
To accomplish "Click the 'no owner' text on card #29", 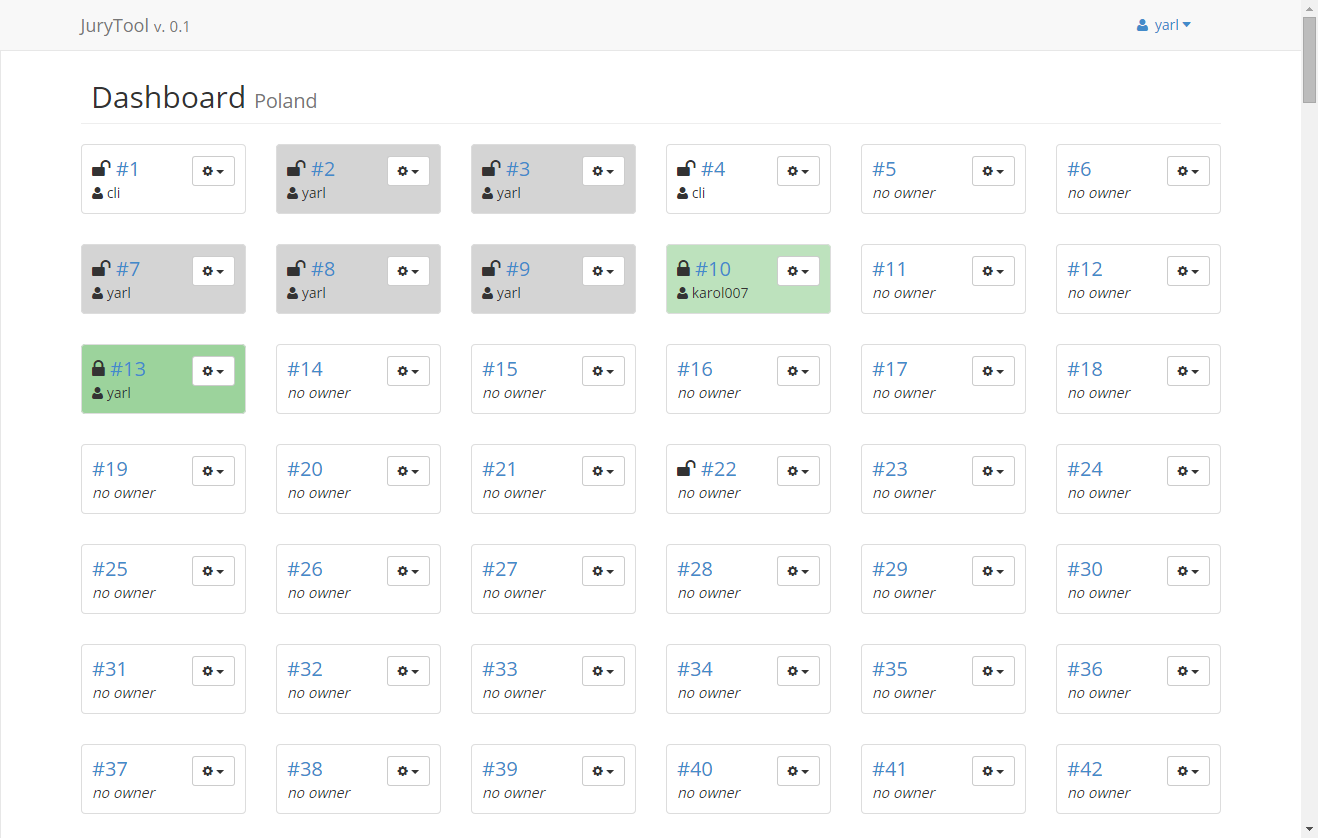I will [x=904, y=593].
